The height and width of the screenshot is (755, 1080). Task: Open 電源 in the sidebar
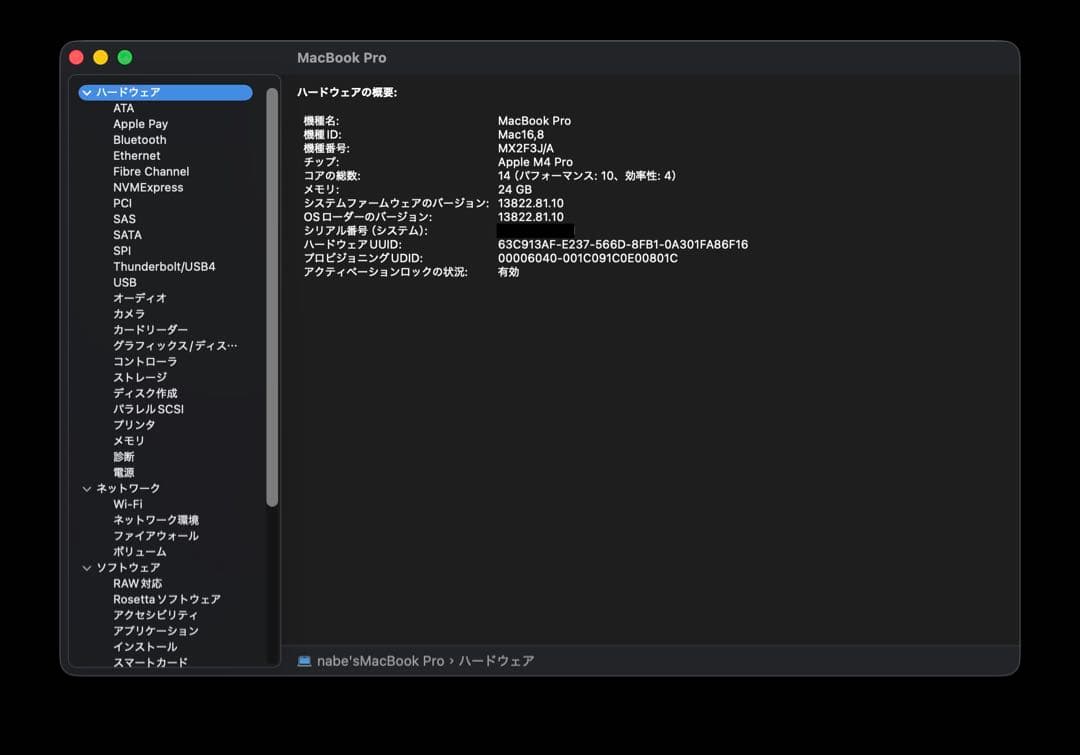pos(124,473)
